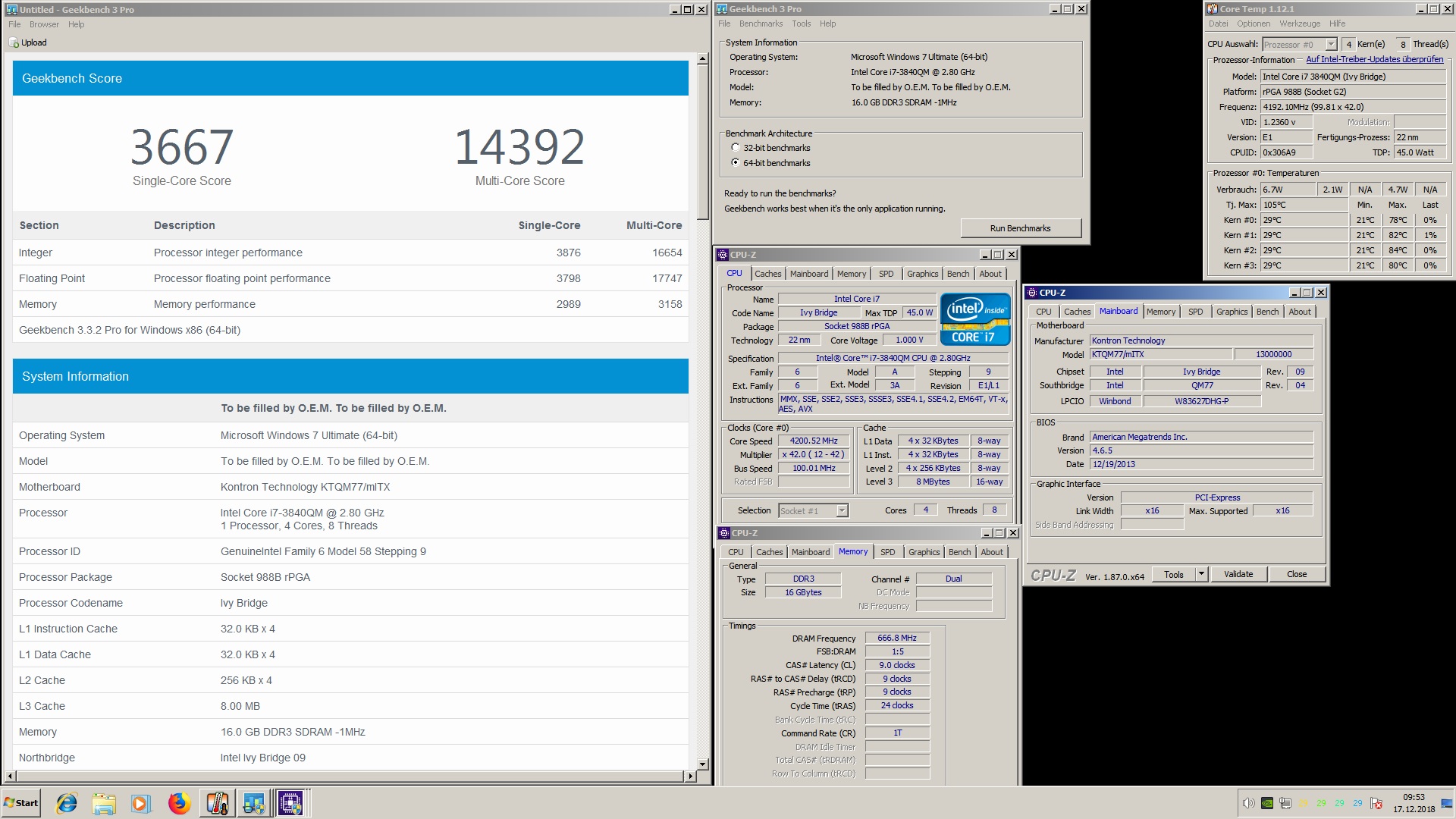1456x819 pixels.
Task: Switch to Memory tab in CPU-Z CPU window
Action: pyautogui.click(x=851, y=274)
